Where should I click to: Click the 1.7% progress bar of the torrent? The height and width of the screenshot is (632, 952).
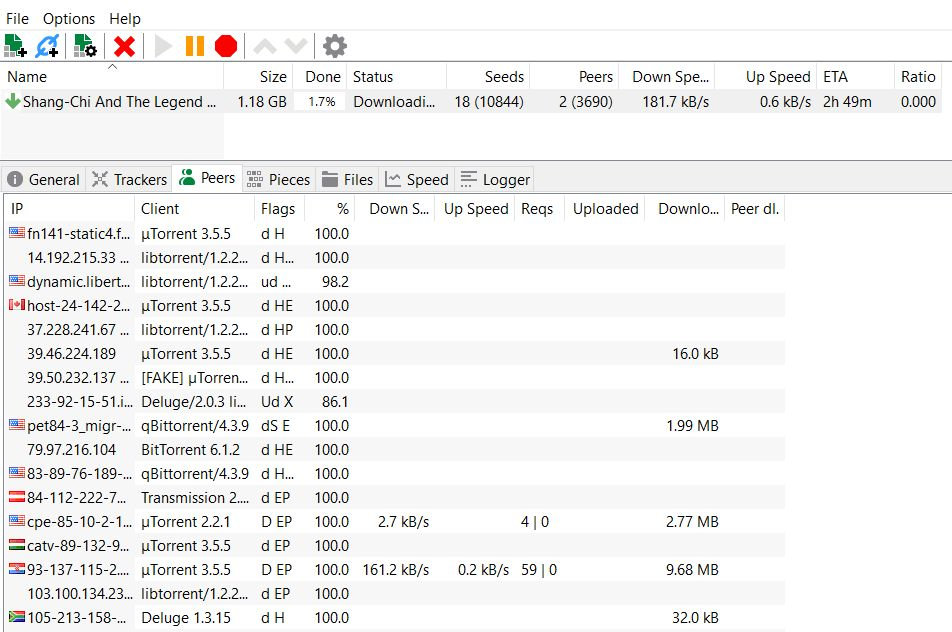tap(321, 102)
